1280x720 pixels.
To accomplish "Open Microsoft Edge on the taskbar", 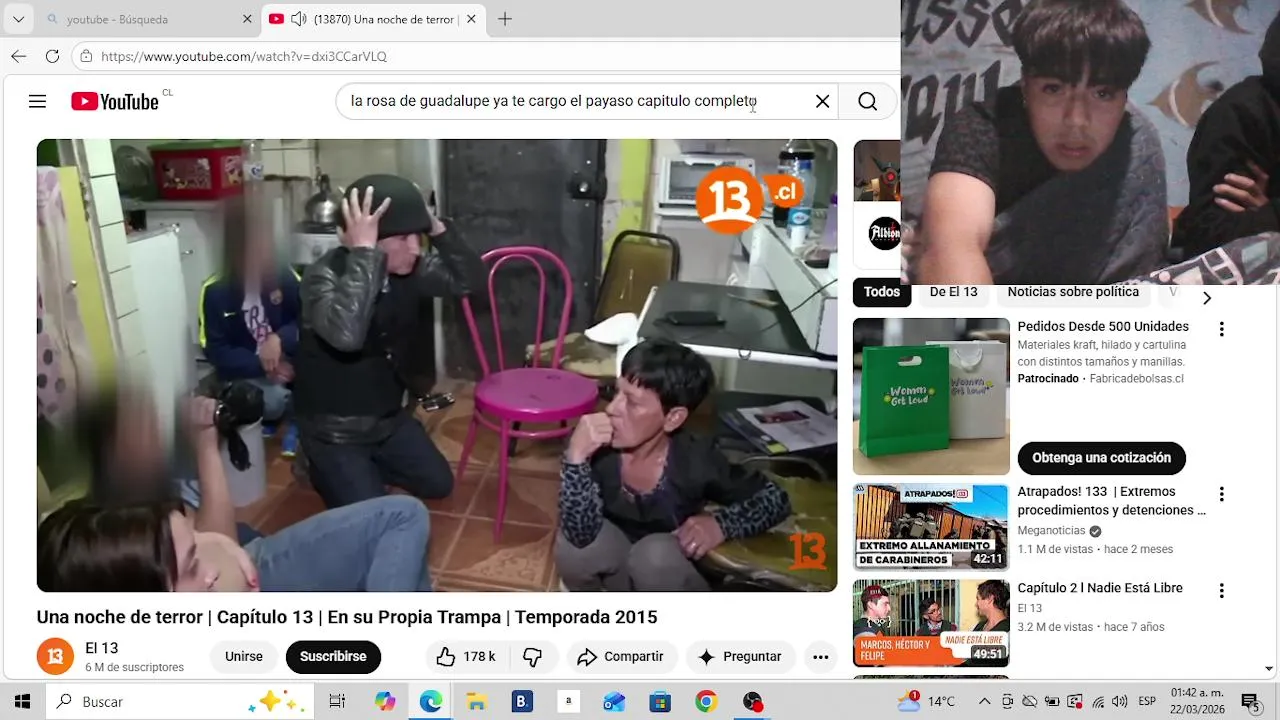I will [x=431, y=702].
